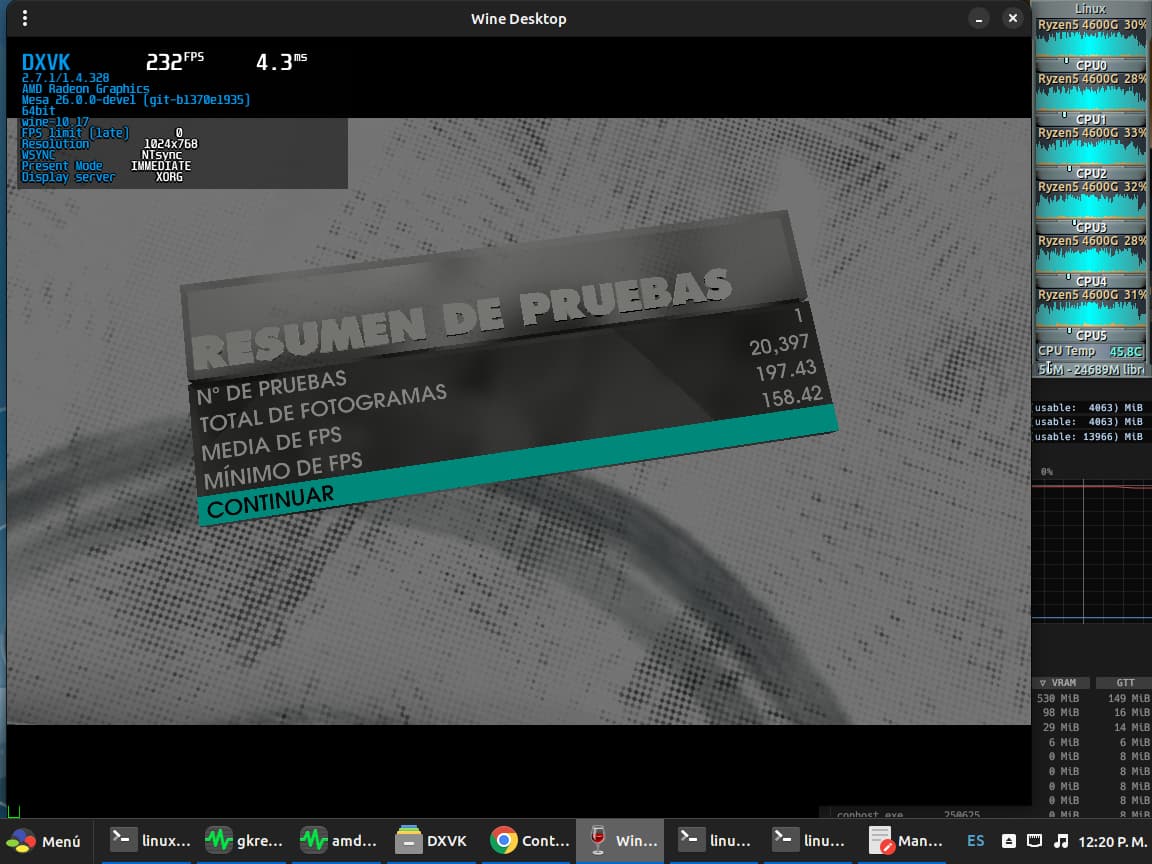Screen dimensions: 1152x864
Task: Open the text editor taskbar item
Action: pos(907,841)
